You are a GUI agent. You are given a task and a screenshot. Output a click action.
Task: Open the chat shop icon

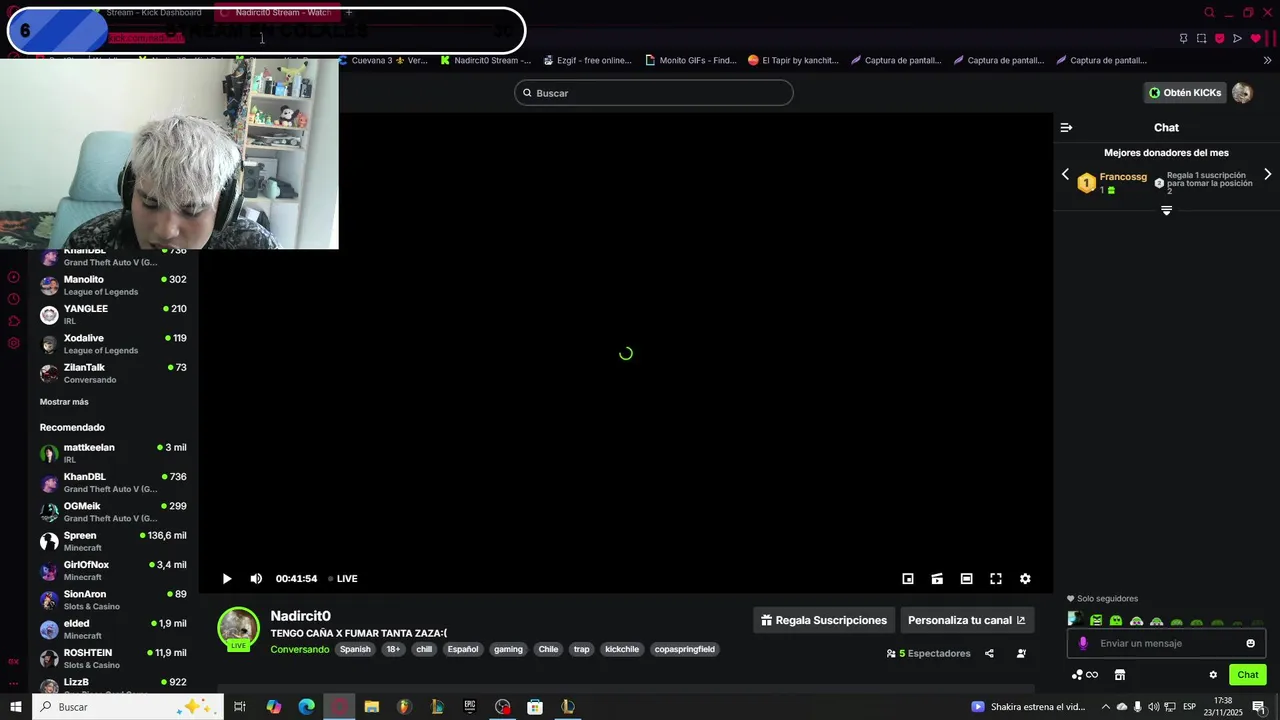point(1120,675)
